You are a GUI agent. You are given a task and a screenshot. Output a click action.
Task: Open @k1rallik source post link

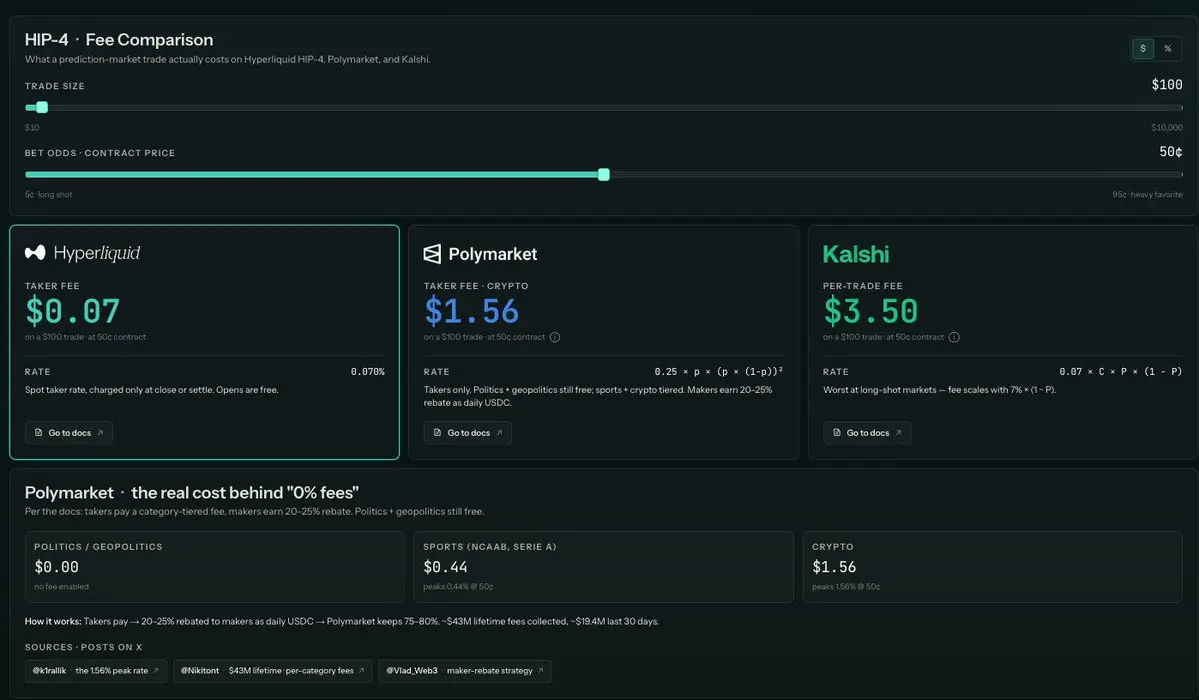[x=96, y=671]
